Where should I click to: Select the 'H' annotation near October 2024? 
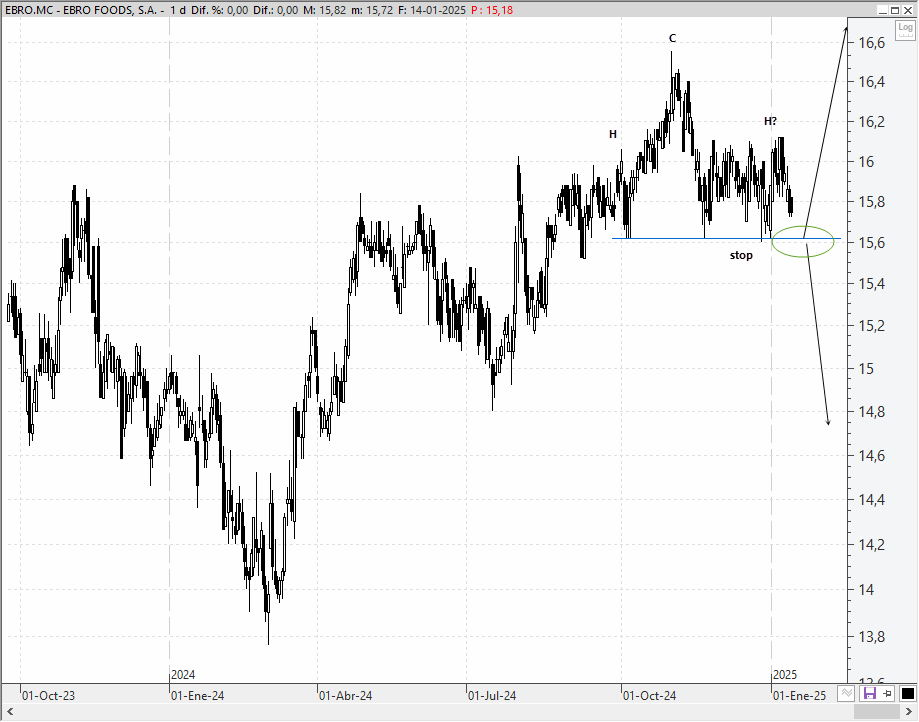click(x=612, y=134)
